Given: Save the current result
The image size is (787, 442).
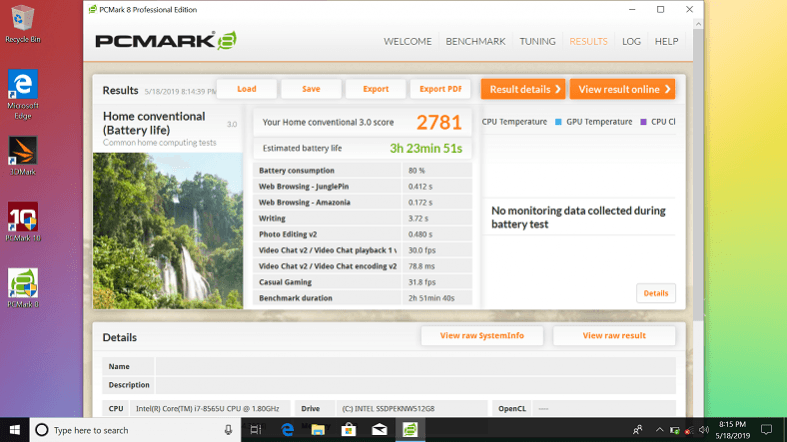Looking at the screenshot, I should (311, 89).
